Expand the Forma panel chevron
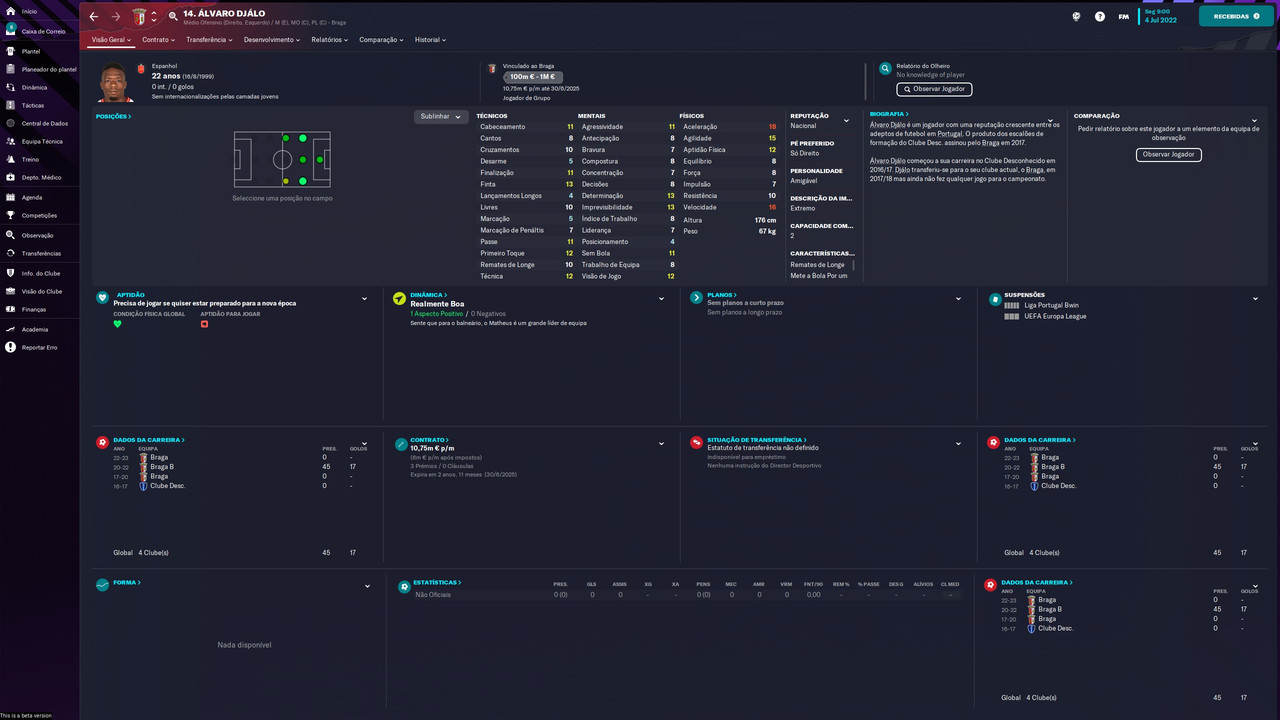Viewport: 1280px width, 720px height. tap(367, 586)
